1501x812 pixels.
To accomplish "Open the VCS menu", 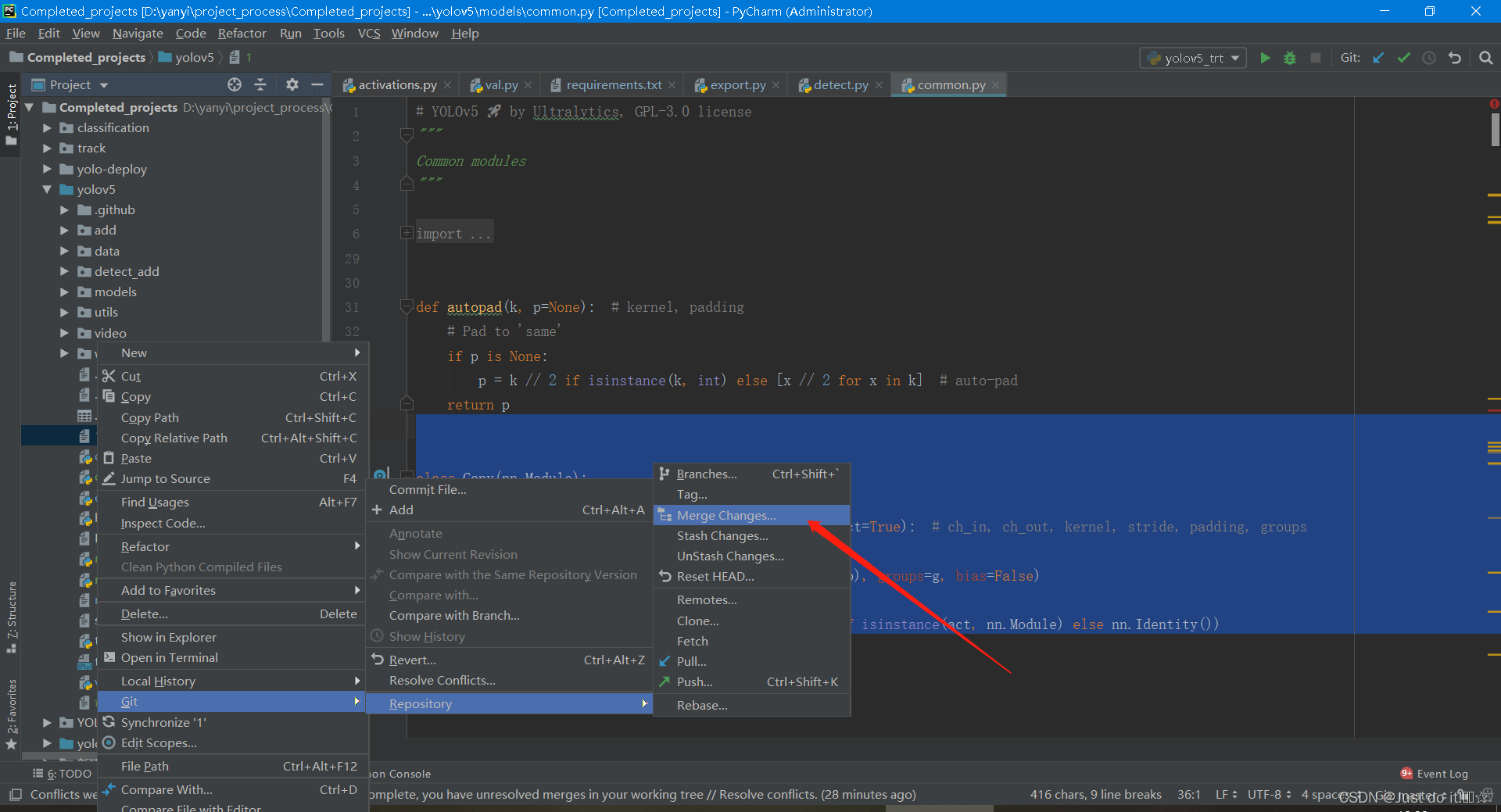I will pyautogui.click(x=369, y=33).
